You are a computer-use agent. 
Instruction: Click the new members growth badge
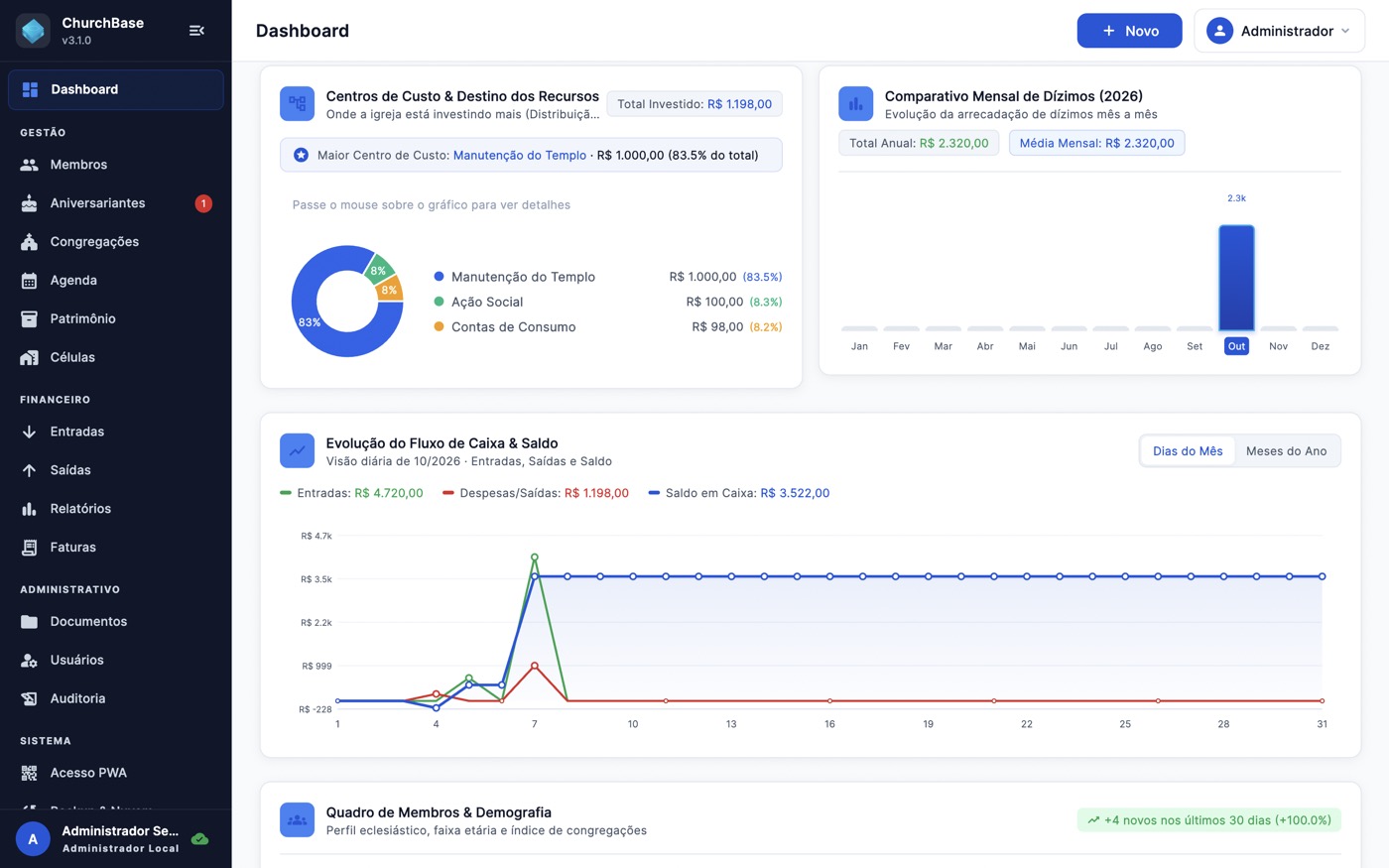point(1209,820)
